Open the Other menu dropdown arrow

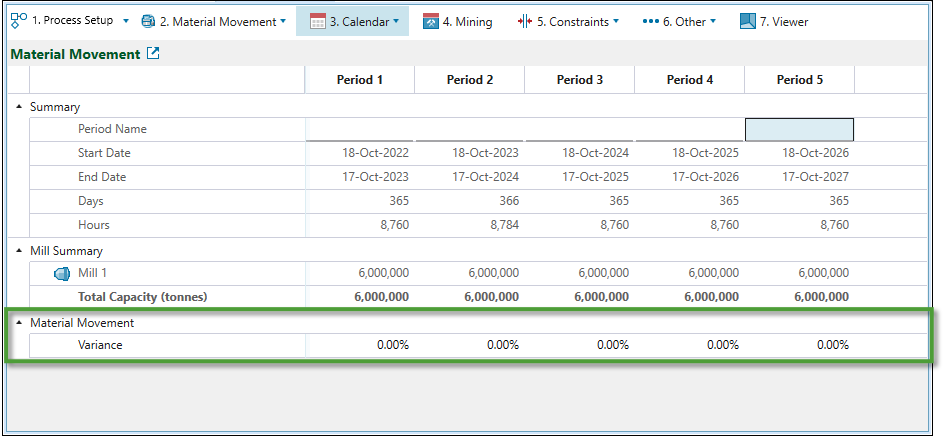coord(713,21)
